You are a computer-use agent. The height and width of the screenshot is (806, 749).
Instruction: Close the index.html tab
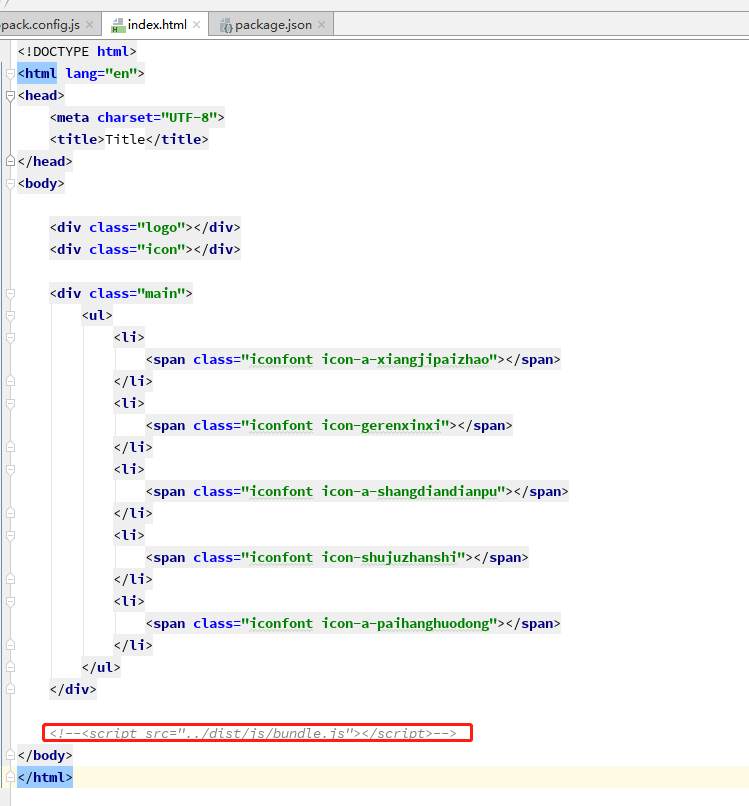click(x=196, y=25)
